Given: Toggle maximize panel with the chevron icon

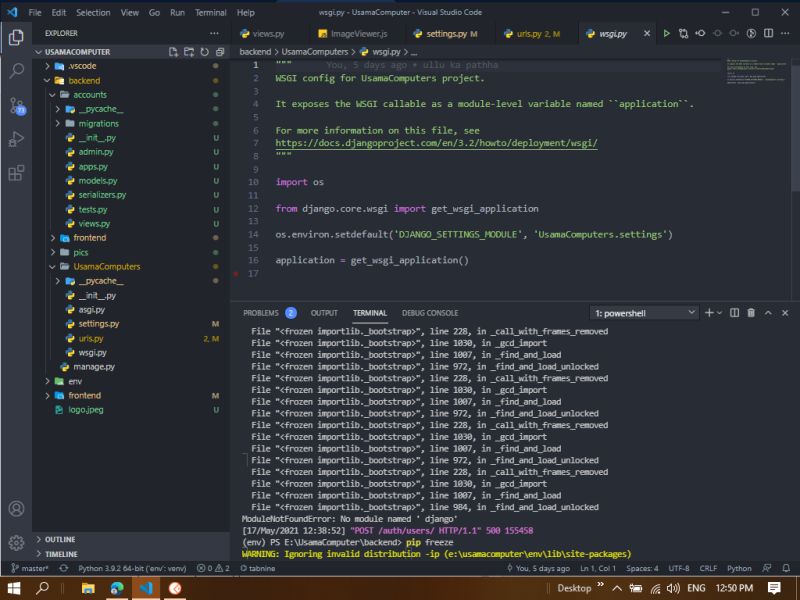Looking at the screenshot, I should point(769,312).
